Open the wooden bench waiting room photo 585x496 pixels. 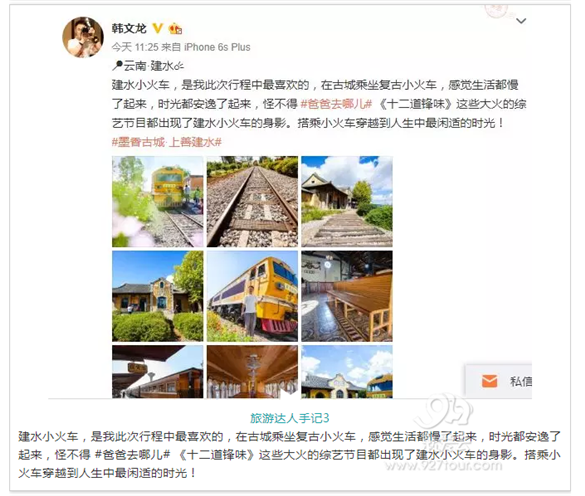(x=347, y=296)
